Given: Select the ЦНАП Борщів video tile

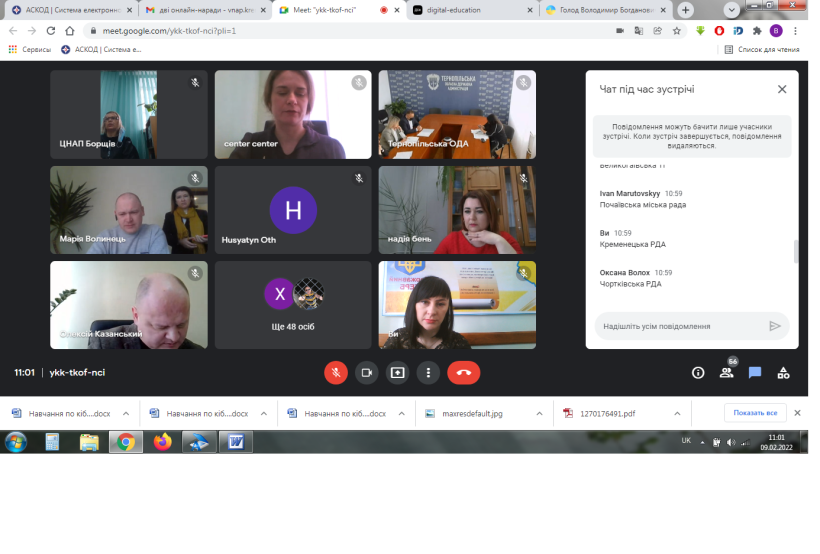Looking at the screenshot, I should 129,115.
